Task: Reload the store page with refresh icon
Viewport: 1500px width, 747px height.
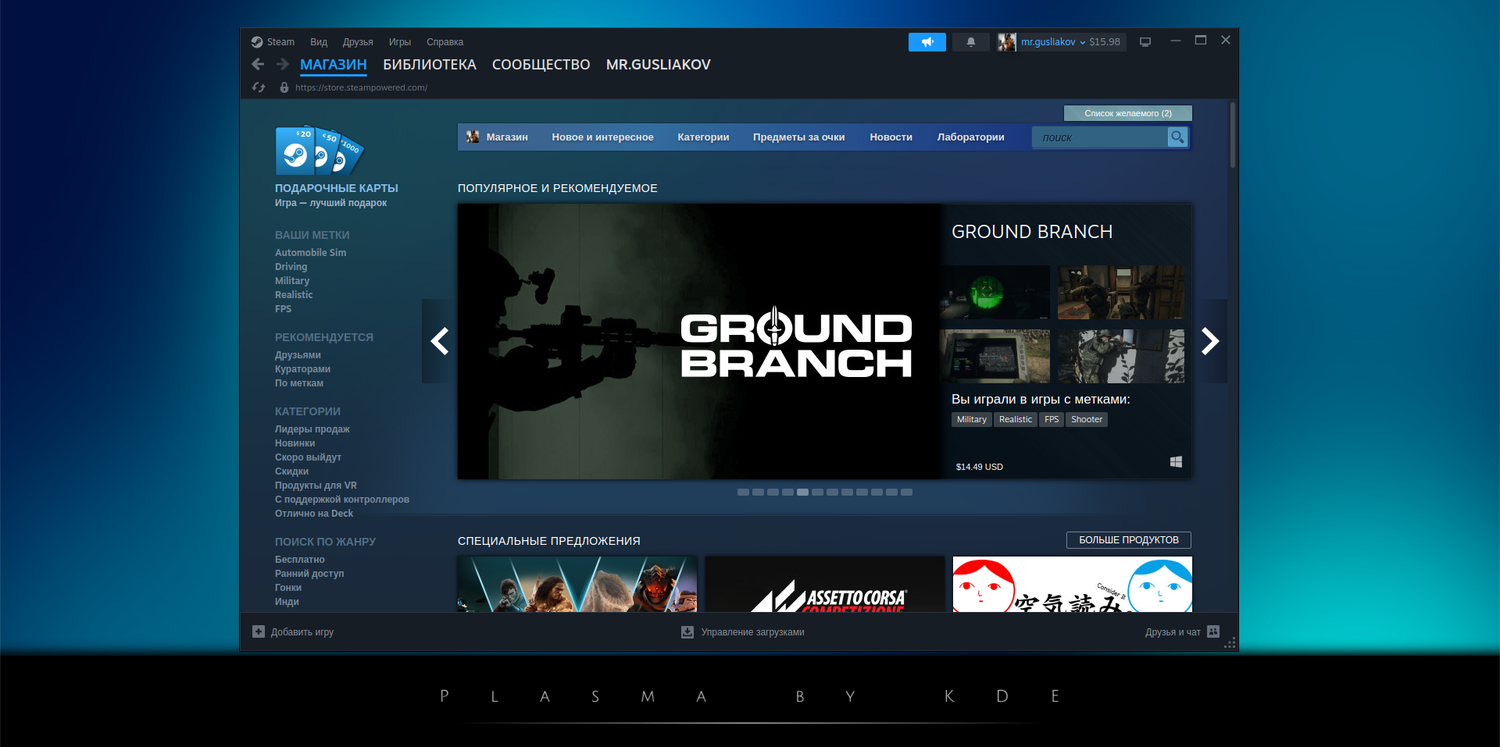Action: point(258,88)
